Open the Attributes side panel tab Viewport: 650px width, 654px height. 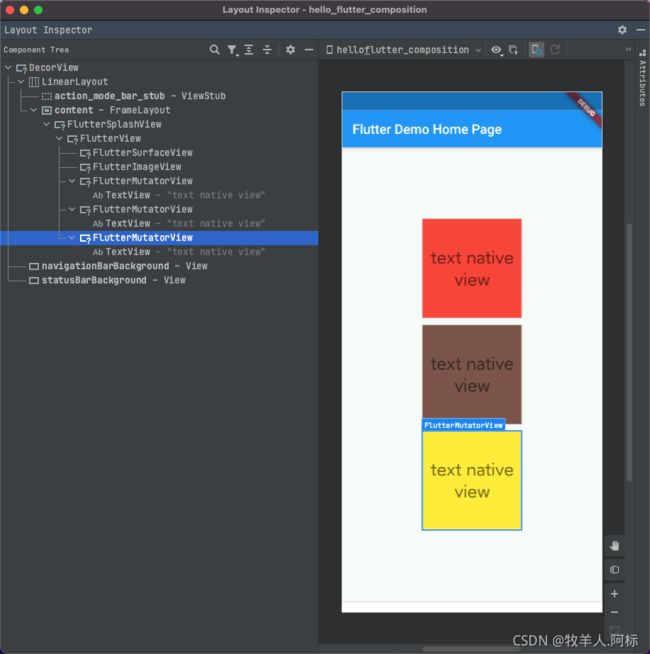click(642, 78)
